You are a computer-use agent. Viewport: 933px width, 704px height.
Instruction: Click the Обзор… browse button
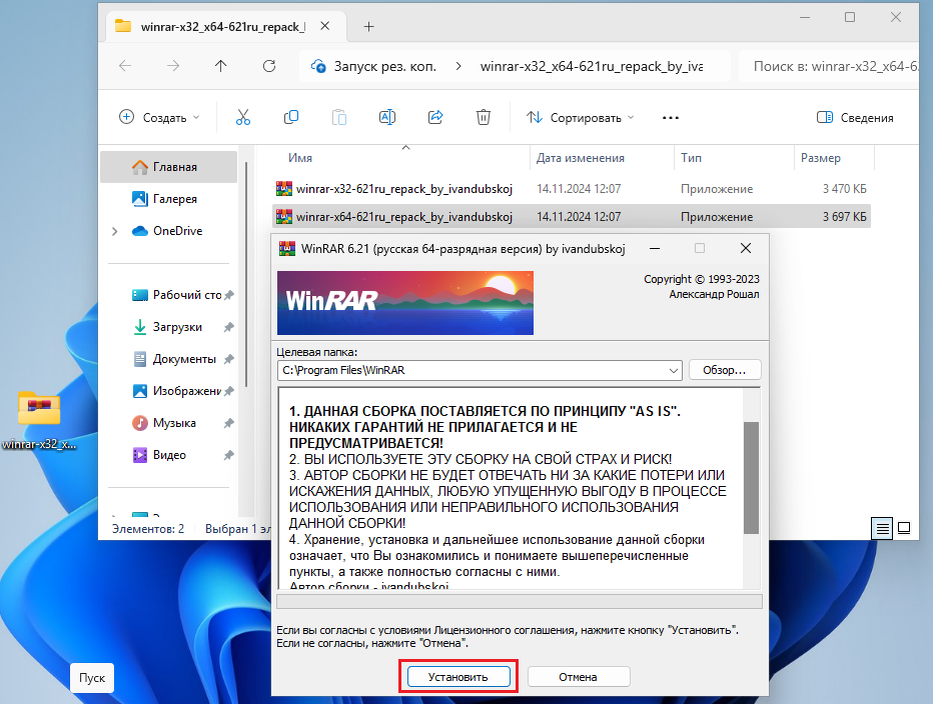click(724, 370)
